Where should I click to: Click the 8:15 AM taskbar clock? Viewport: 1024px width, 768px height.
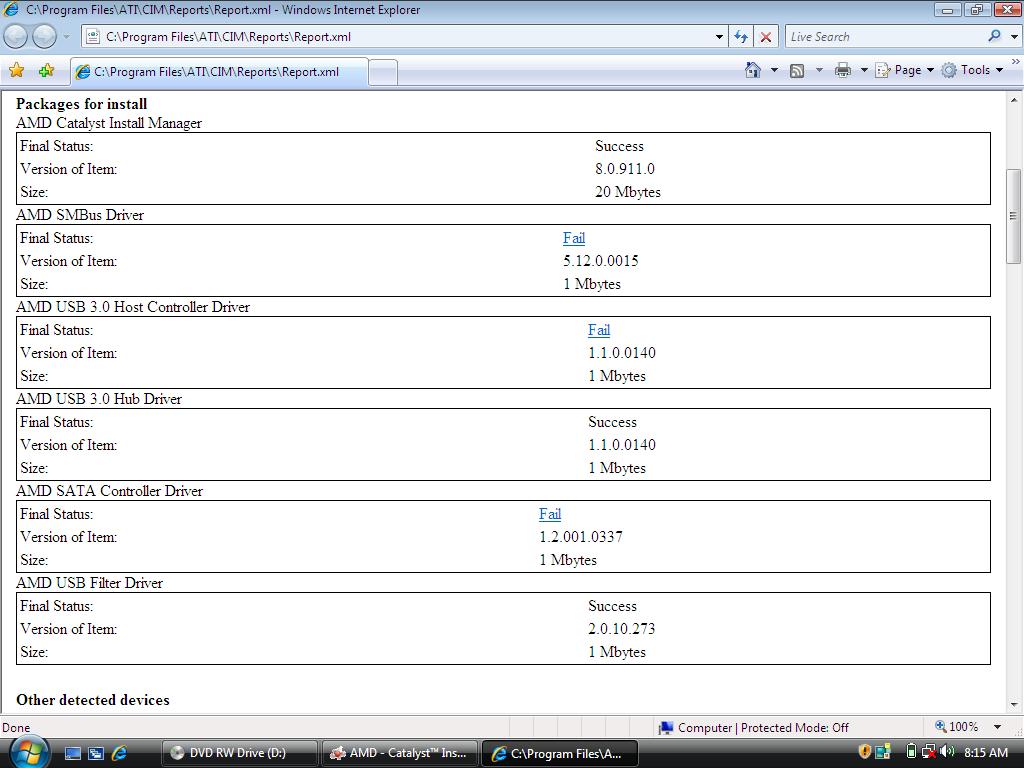(985, 752)
